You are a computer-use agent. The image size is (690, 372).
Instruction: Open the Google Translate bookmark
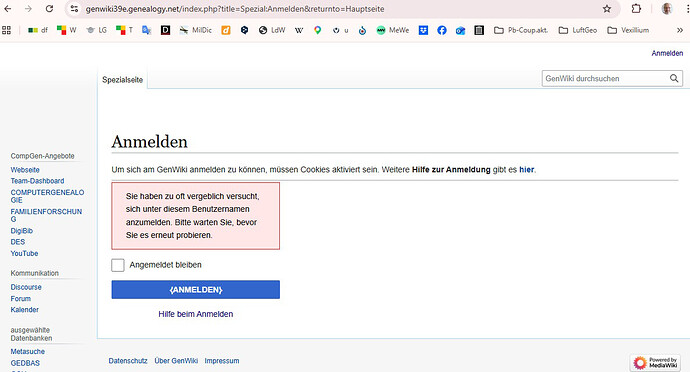[x=147, y=30]
